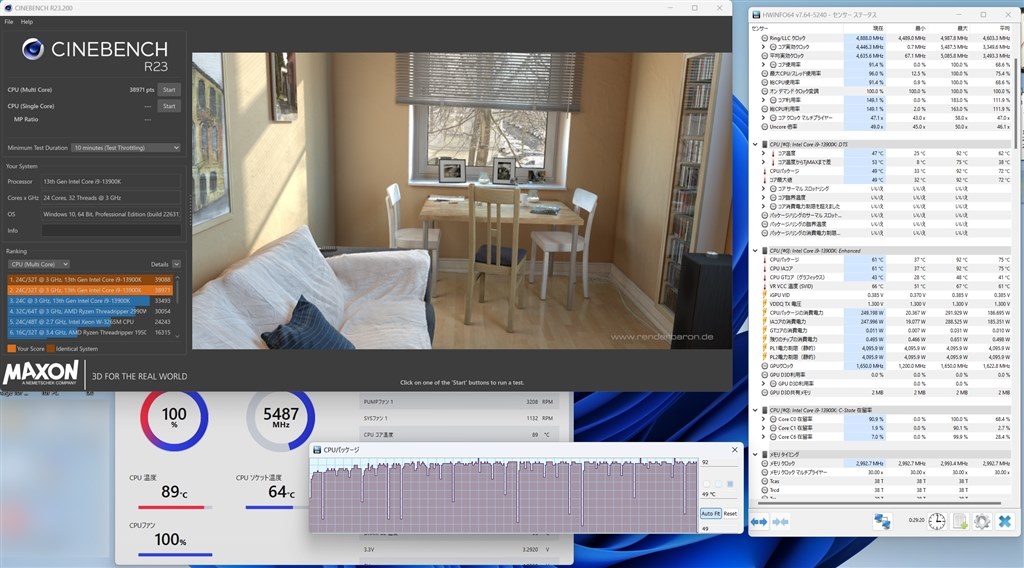Collapse the C-State residency group
1024x568 pixels.
[x=756, y=411]
